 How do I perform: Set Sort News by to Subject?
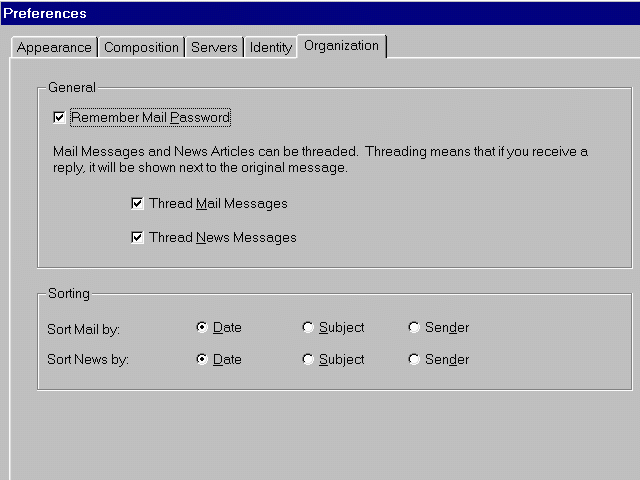coord(308,360)
